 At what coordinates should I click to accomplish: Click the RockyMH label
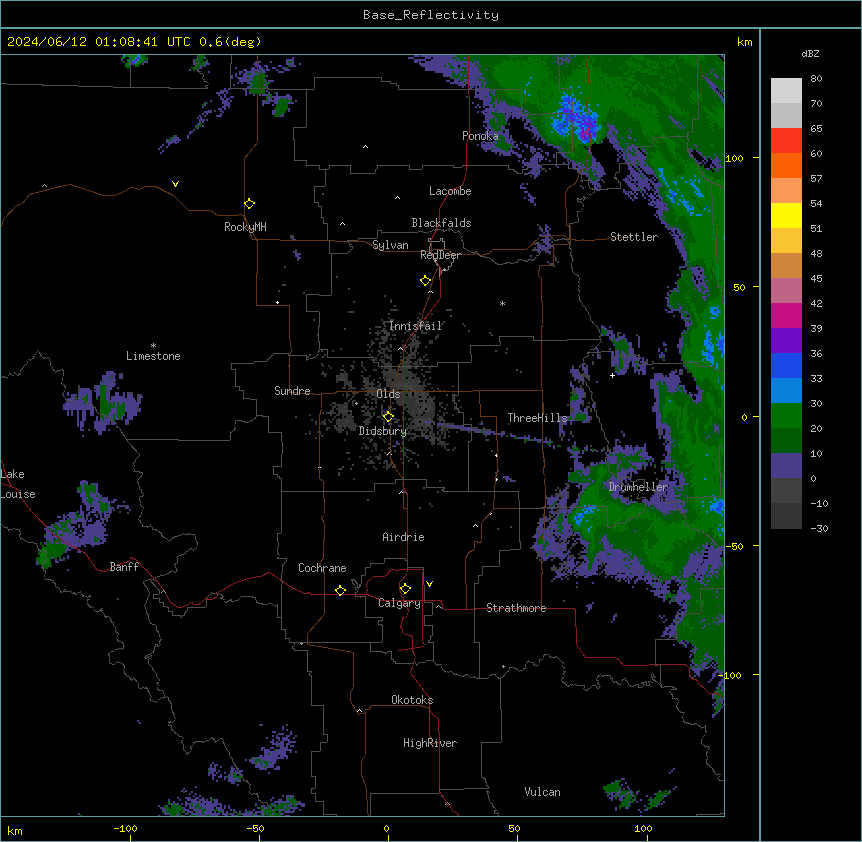pos(245,227)
